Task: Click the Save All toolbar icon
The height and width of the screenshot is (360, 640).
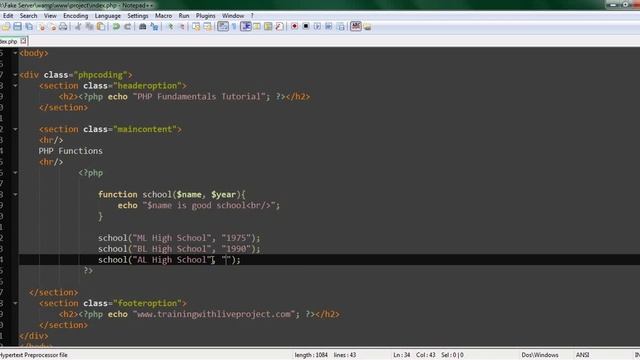Action: pos(29,27)
